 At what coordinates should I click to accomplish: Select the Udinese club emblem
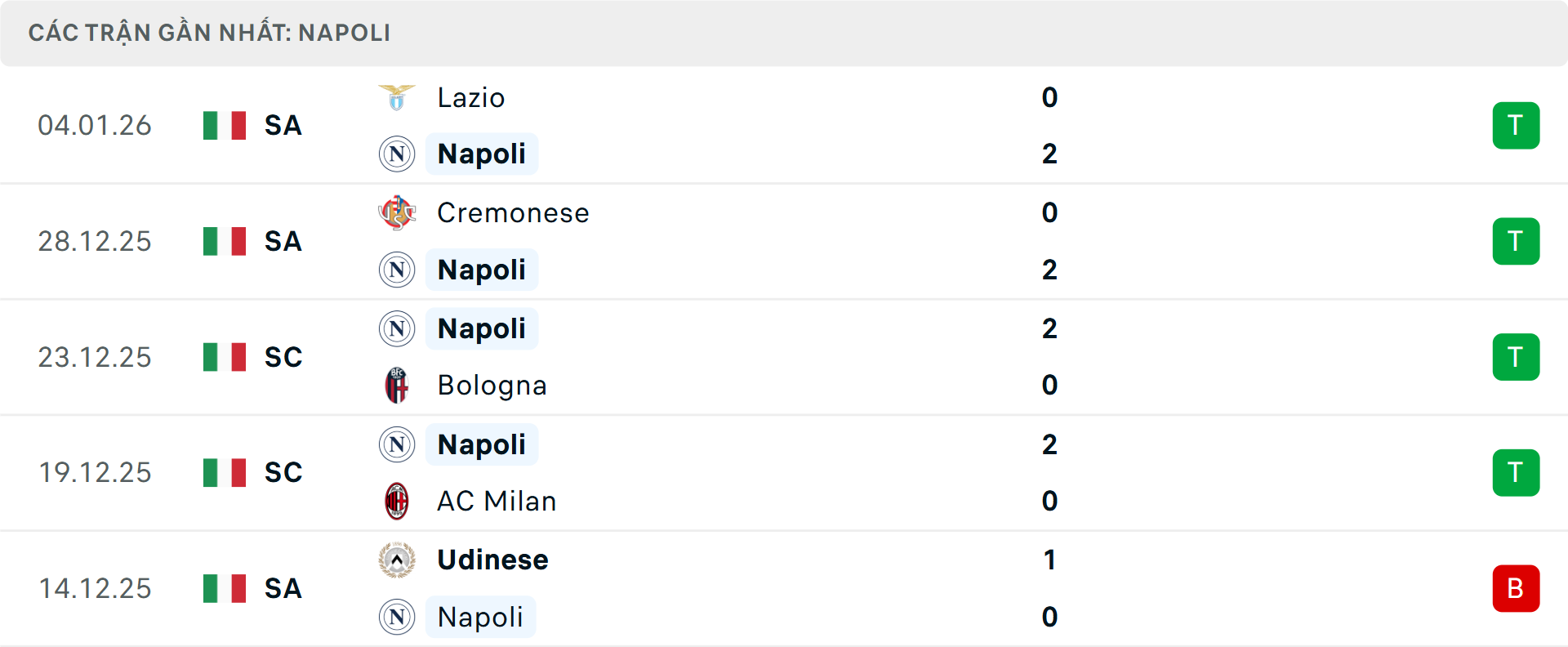(397, 560)
